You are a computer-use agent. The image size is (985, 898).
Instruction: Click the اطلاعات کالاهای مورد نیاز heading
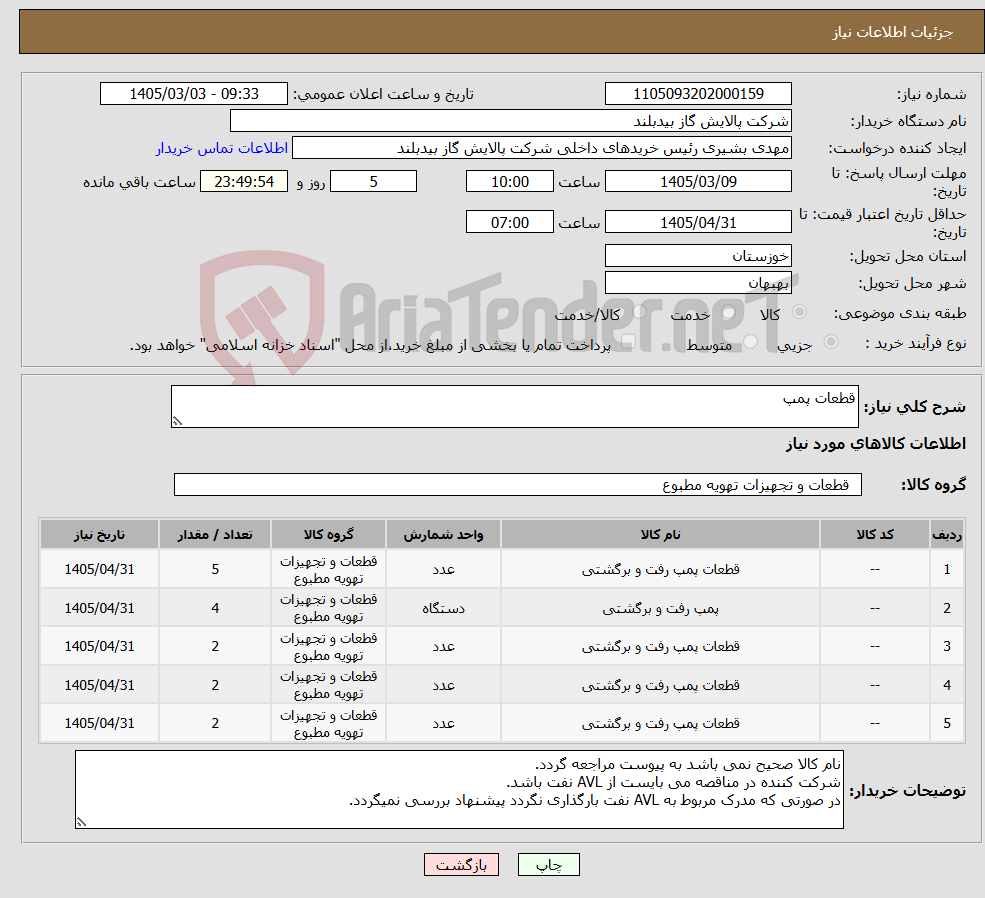[875, 444]
